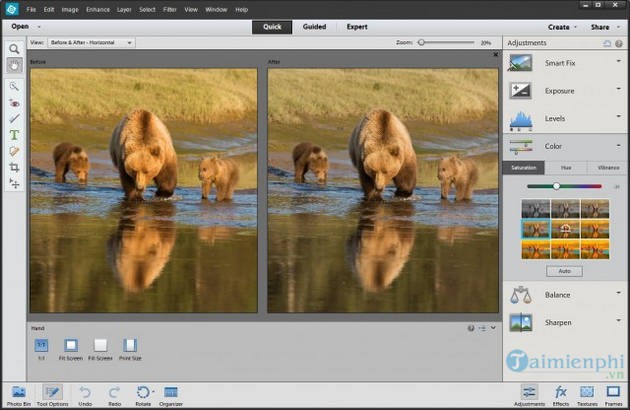Select the Whiten Teeth tool
The height and width of the screenshot is (410, 630).
[14, 119]
